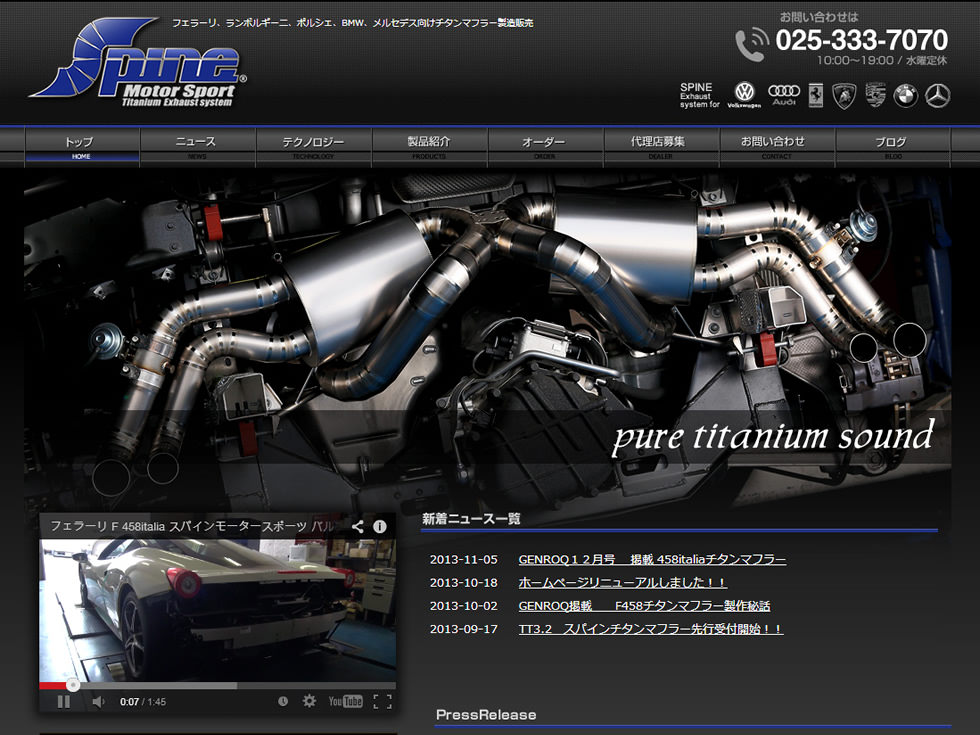Click the Porsche crest logo

pyautogui.click(x=876, y=95)
